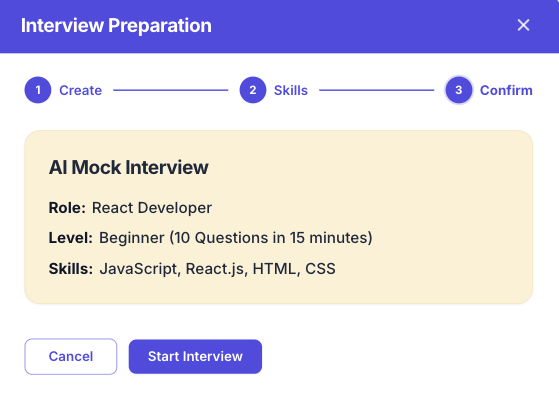Viewport: 559px width, 393px height.
Task: Click the Start Interview button
Action: (195, 356)
